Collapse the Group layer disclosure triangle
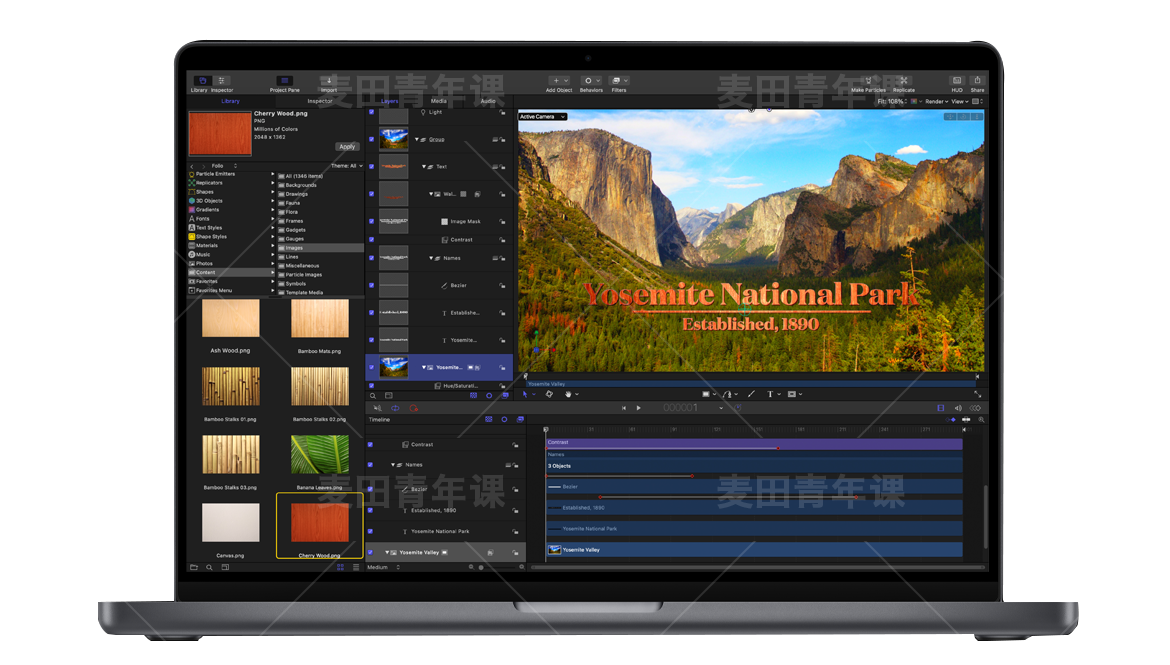Viewport: 1170px width, 665px height. tap(417, 140)
